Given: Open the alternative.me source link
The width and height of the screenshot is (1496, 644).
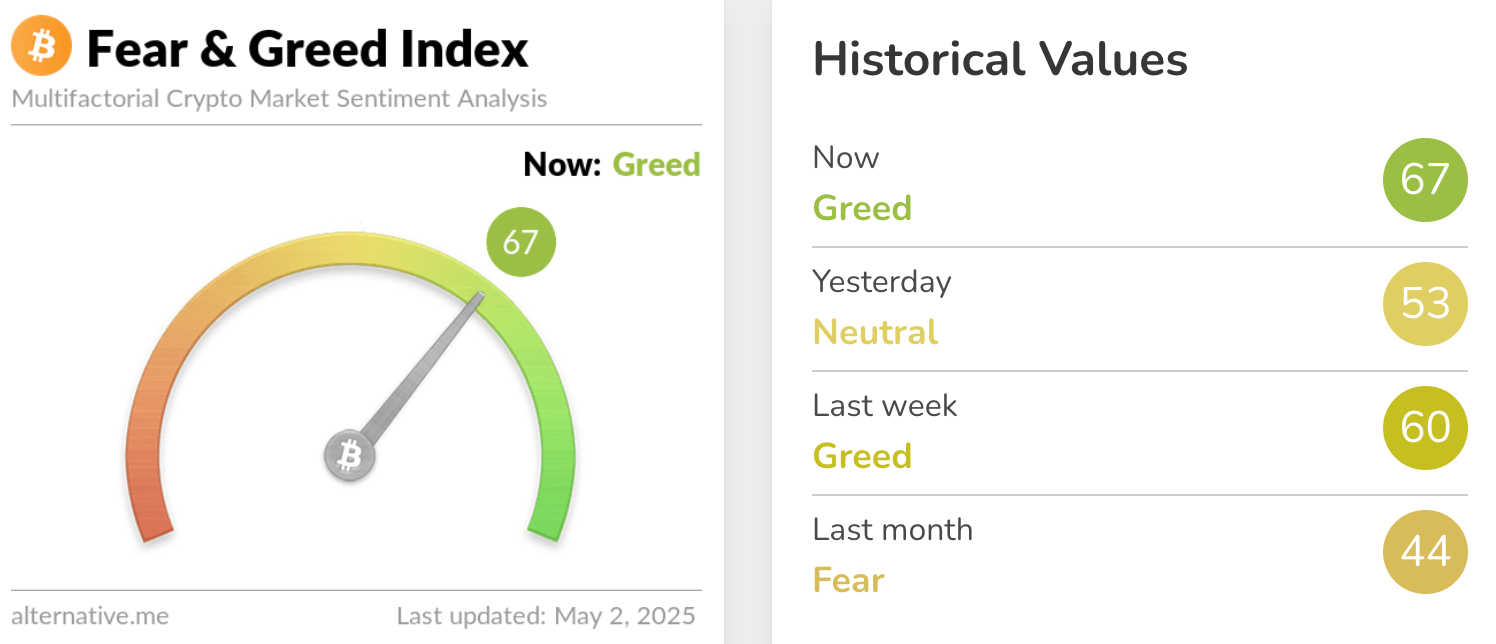Looking at the screenshot, I should point(90,615).
